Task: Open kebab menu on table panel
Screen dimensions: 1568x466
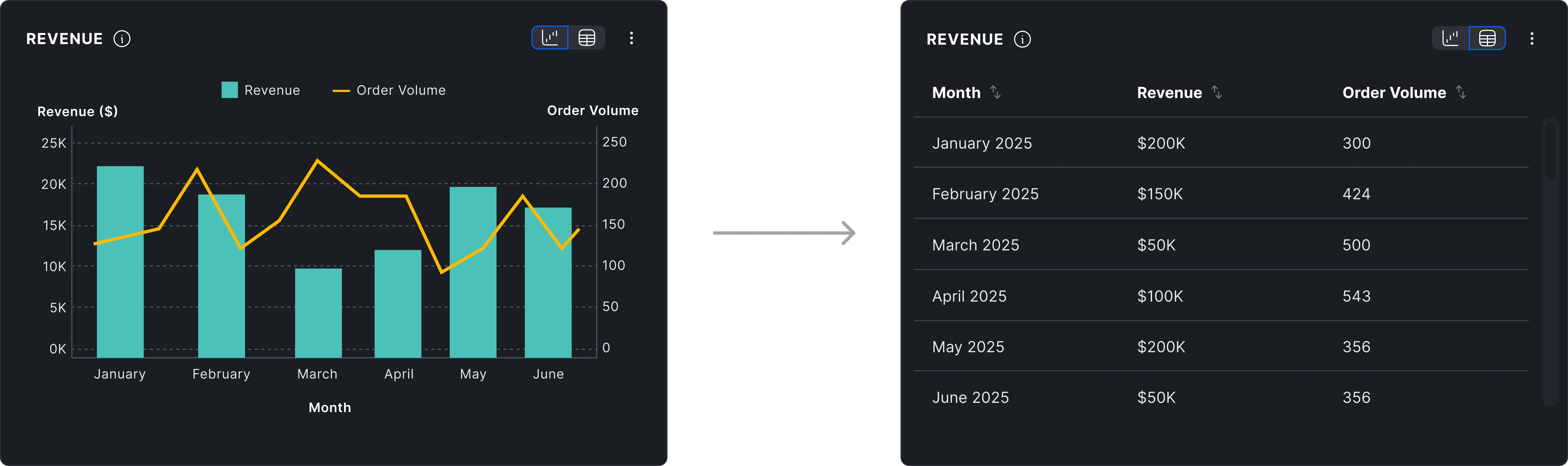Action: [1532, 39]
